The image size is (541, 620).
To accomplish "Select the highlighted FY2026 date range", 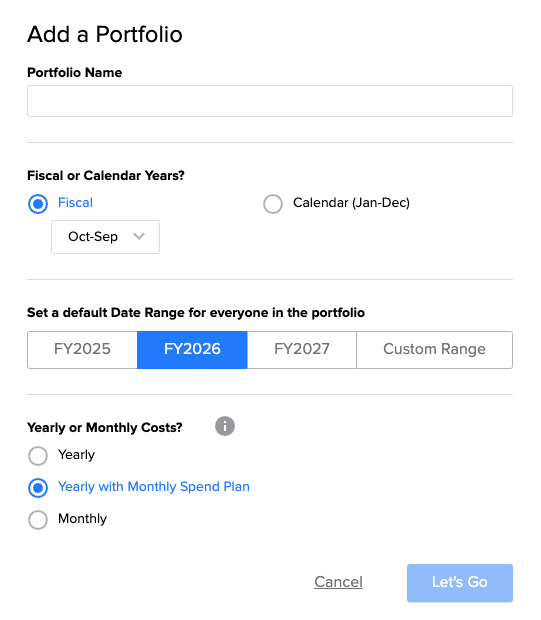I will 192,350.
